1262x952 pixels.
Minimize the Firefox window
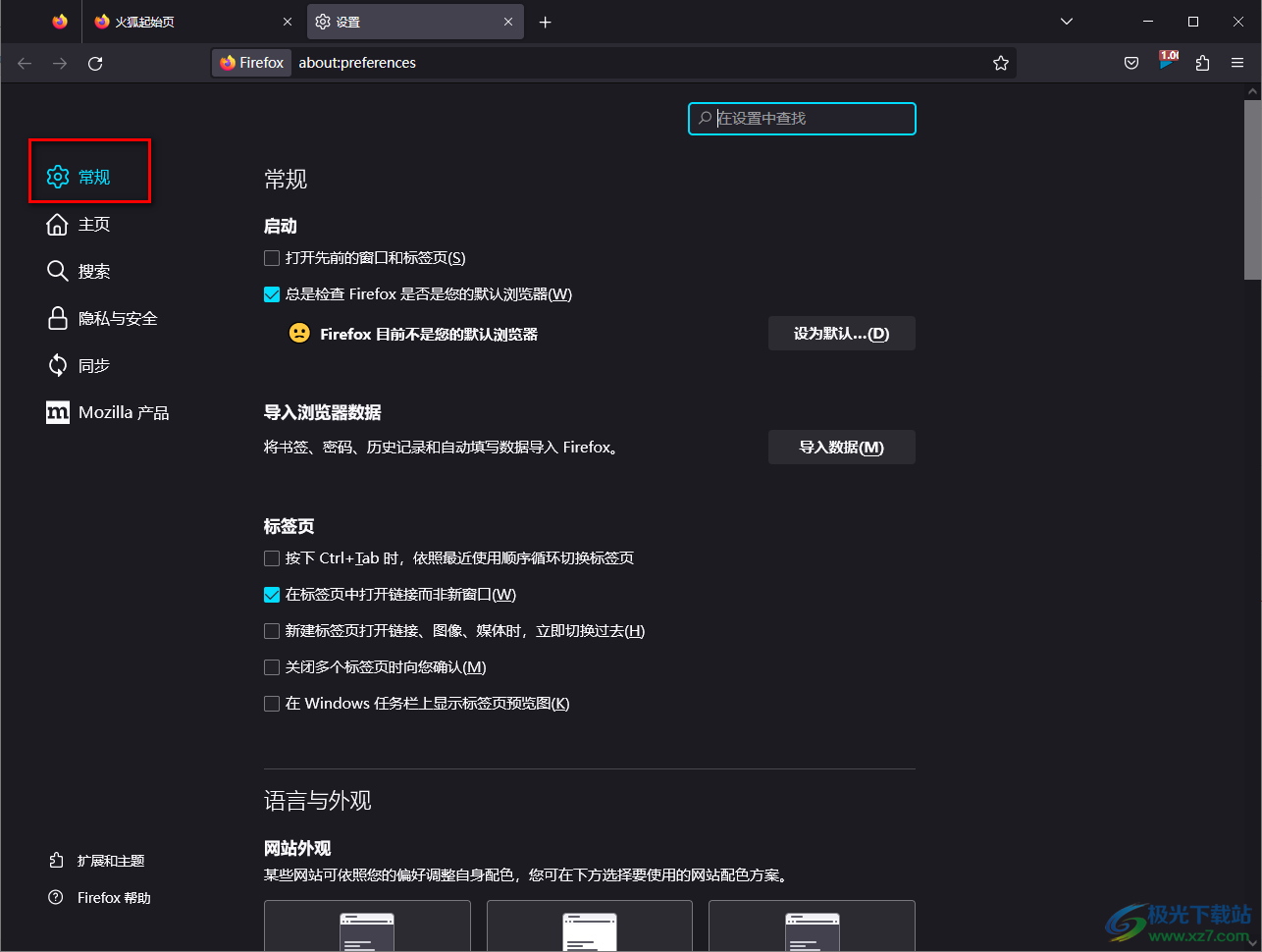1149,22
